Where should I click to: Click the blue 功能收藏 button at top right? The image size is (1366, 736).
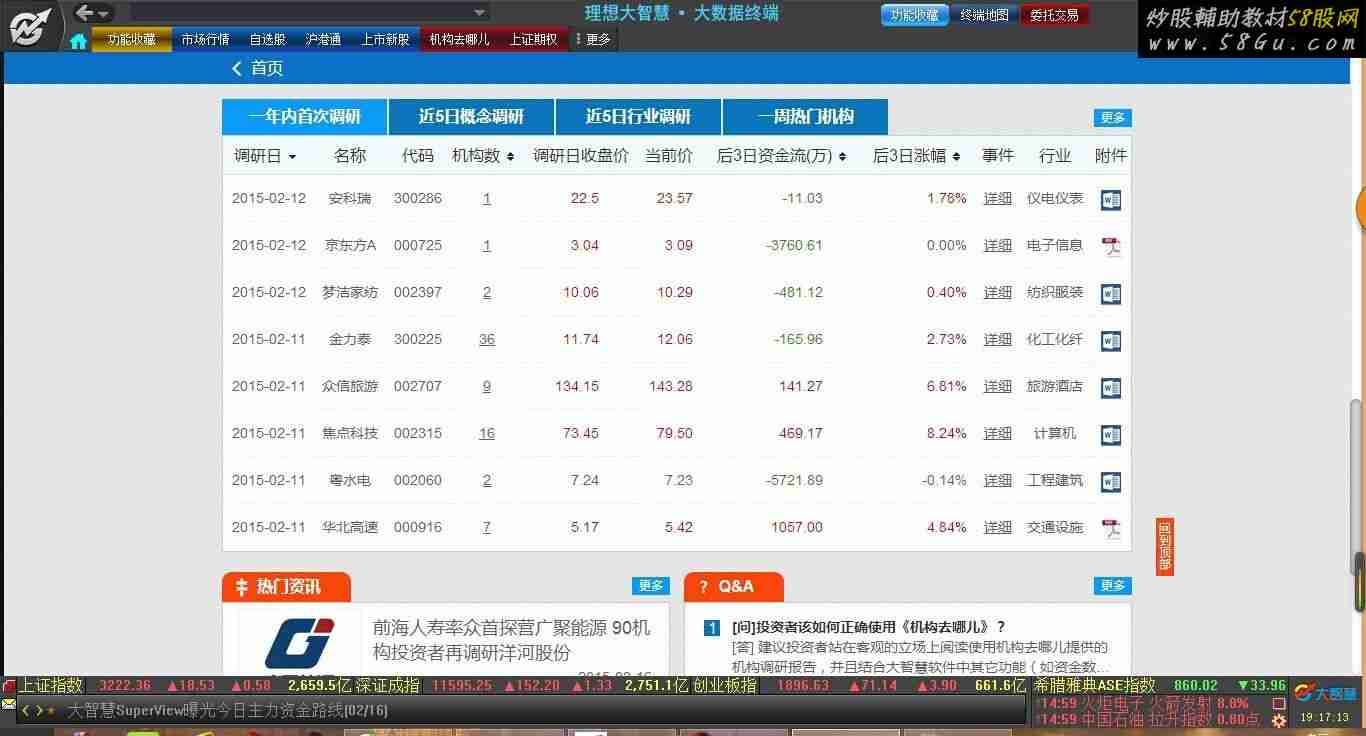[x=915, y=15]
